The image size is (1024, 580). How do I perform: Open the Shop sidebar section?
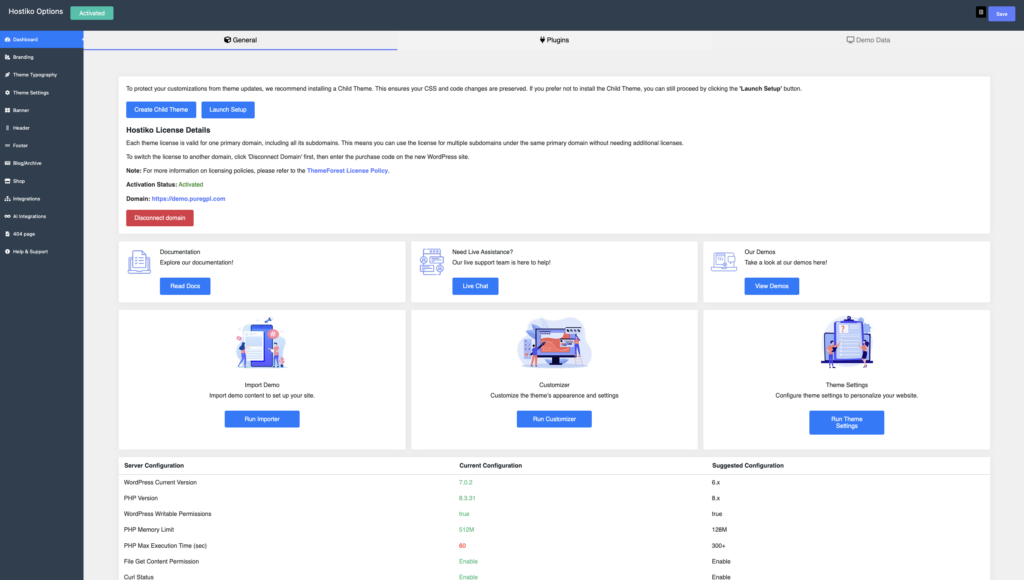[41, 181]
